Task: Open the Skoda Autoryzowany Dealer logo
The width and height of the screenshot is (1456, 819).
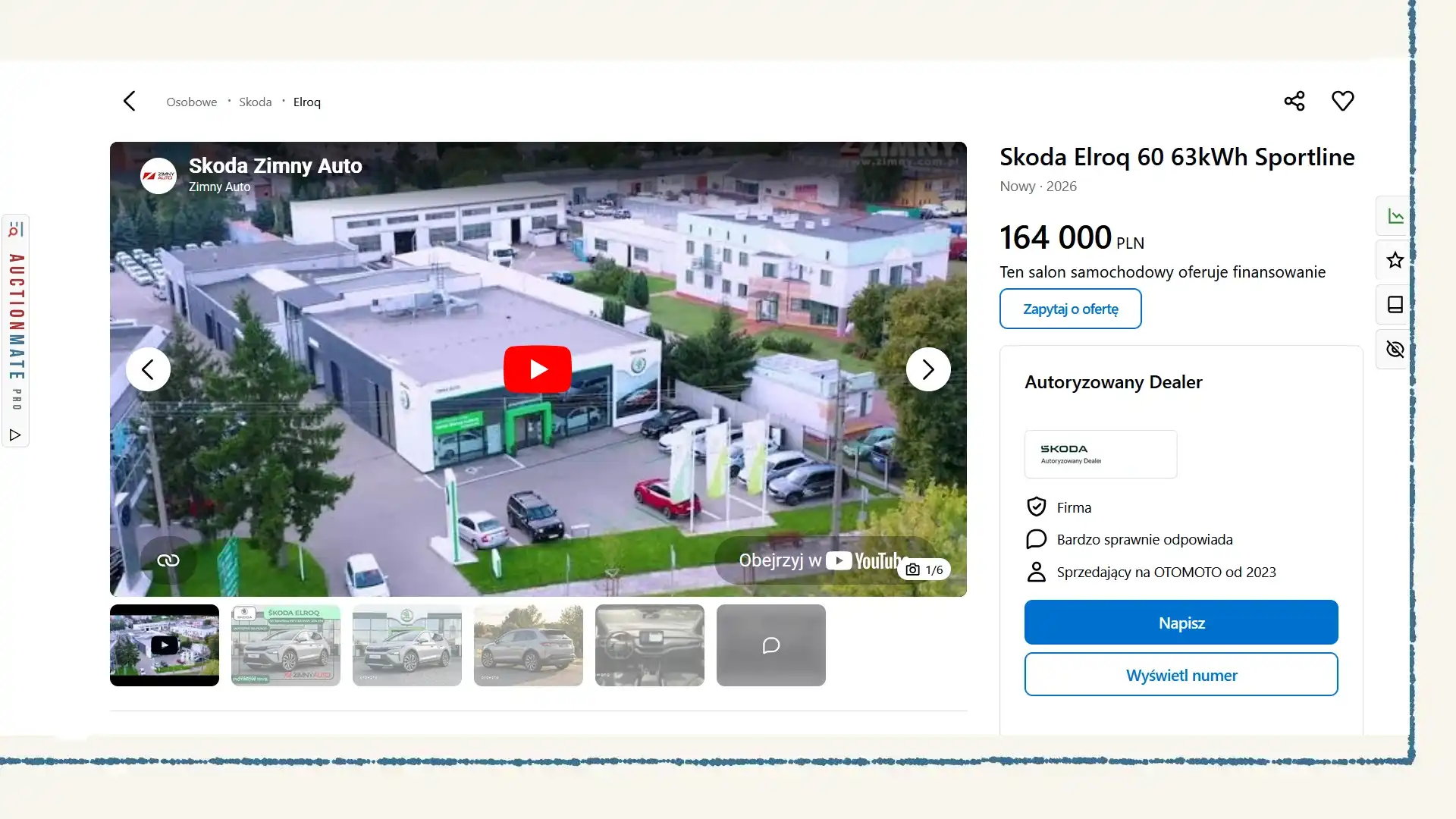Action: (x=1100, y=454)
